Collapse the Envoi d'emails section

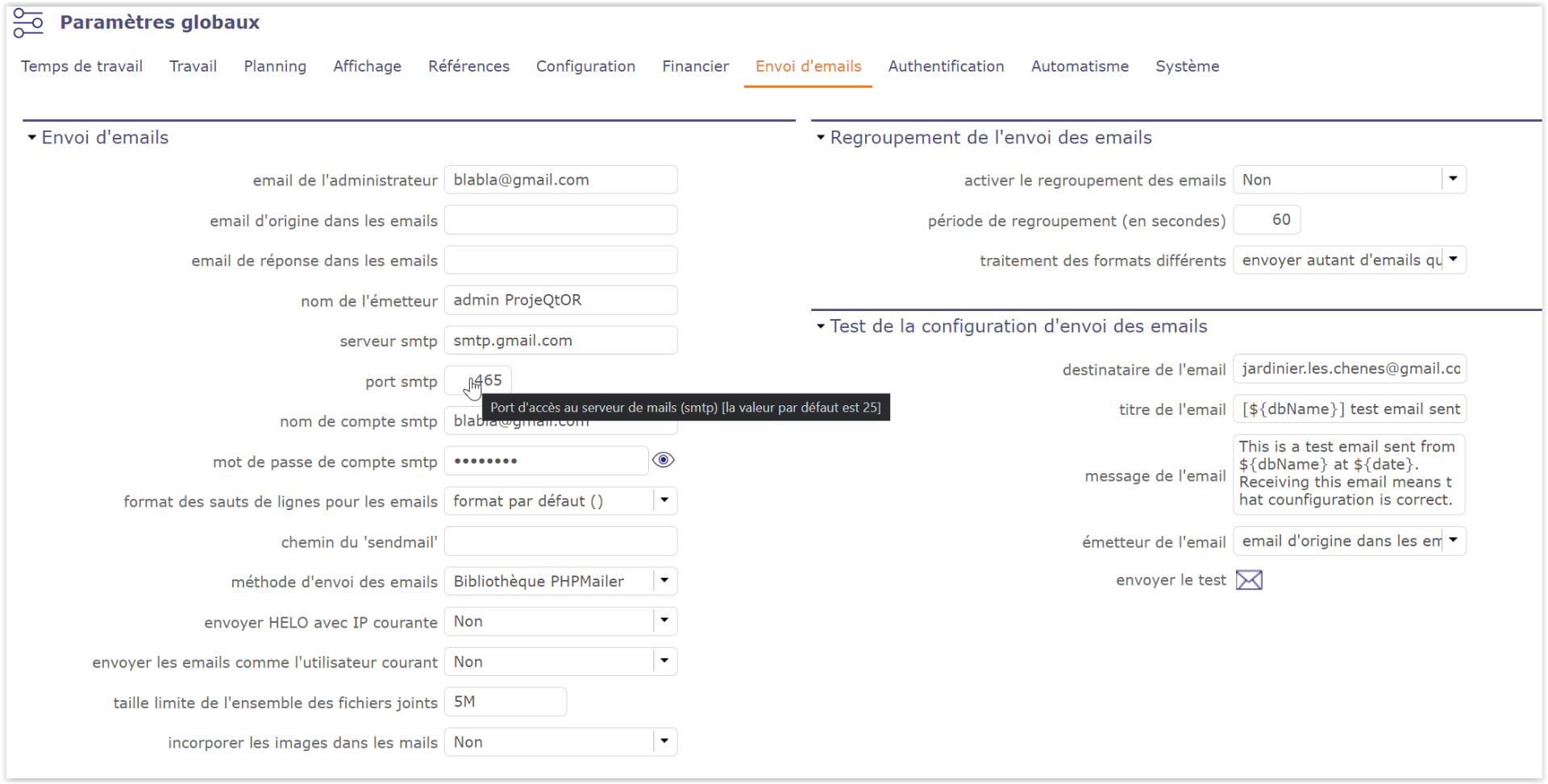point(32,138)
